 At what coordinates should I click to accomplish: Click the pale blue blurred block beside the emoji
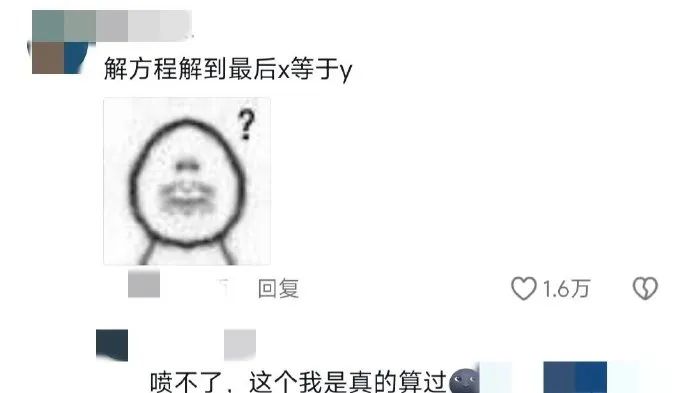[495, 377]
